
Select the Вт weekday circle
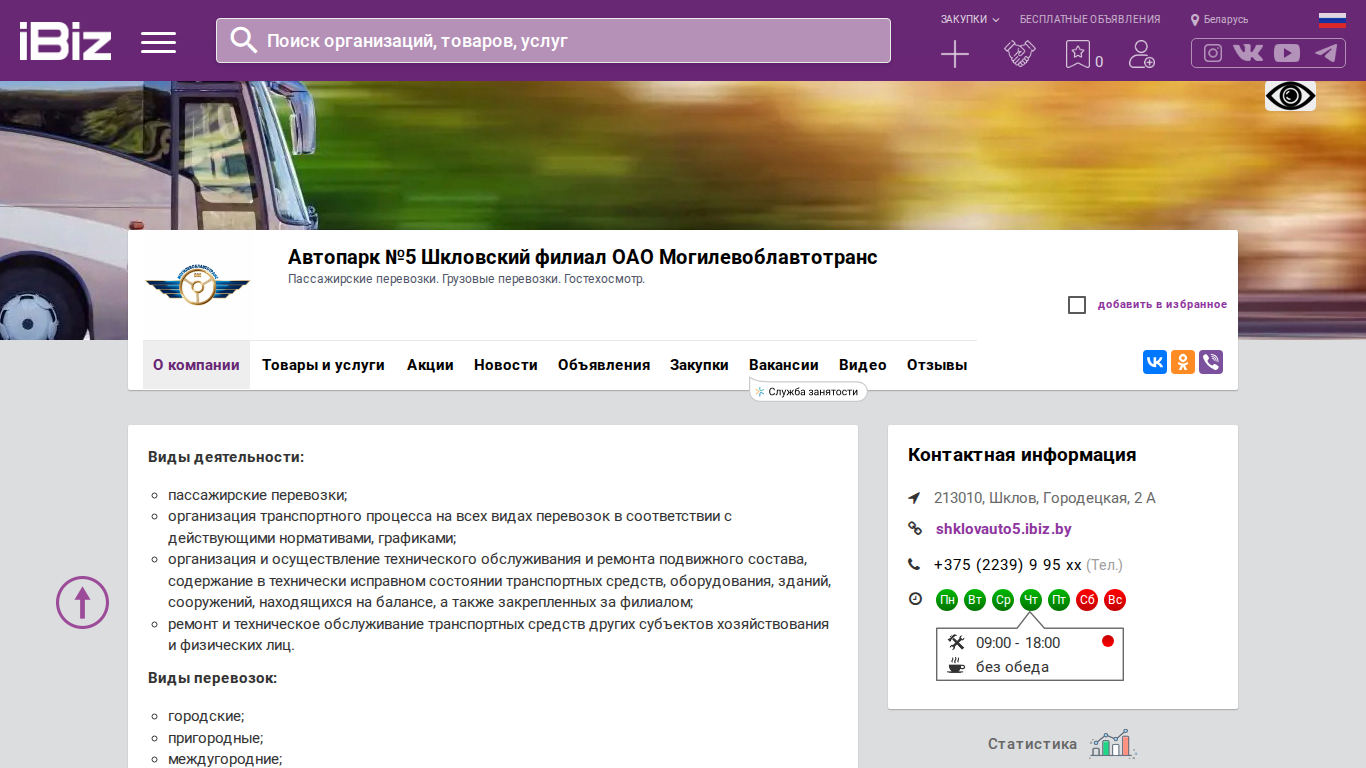(975, 600)
